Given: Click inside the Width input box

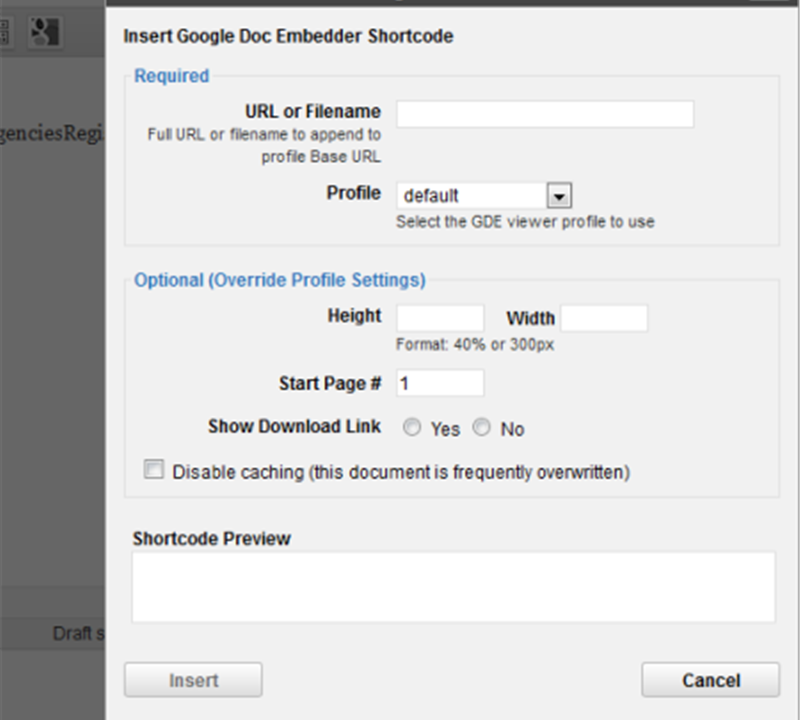Looking at the screenshot, I should (604, 319).
